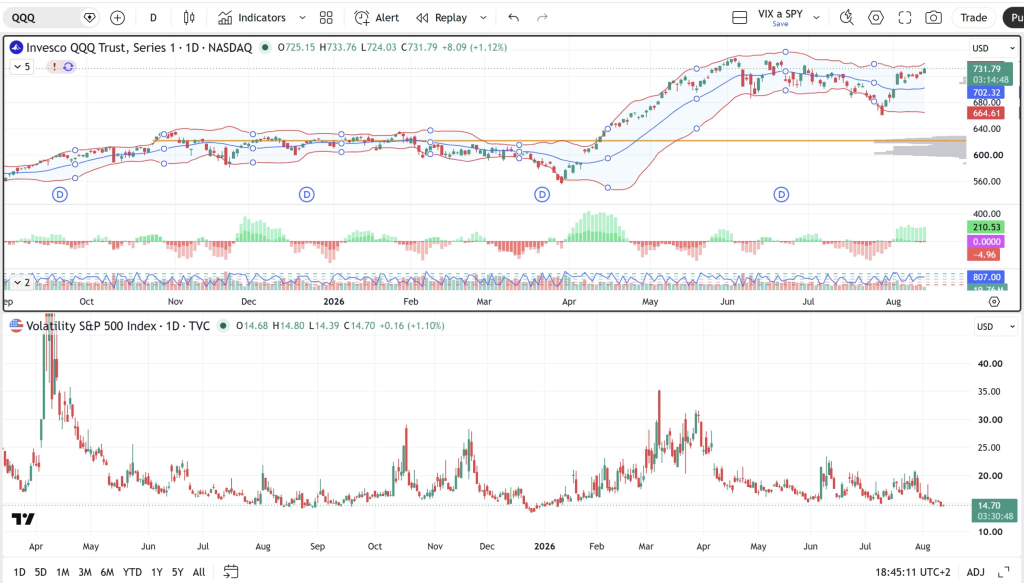Click the 664.61 red price label
This screenshot has height=583, width=1024.
point(985,113)
